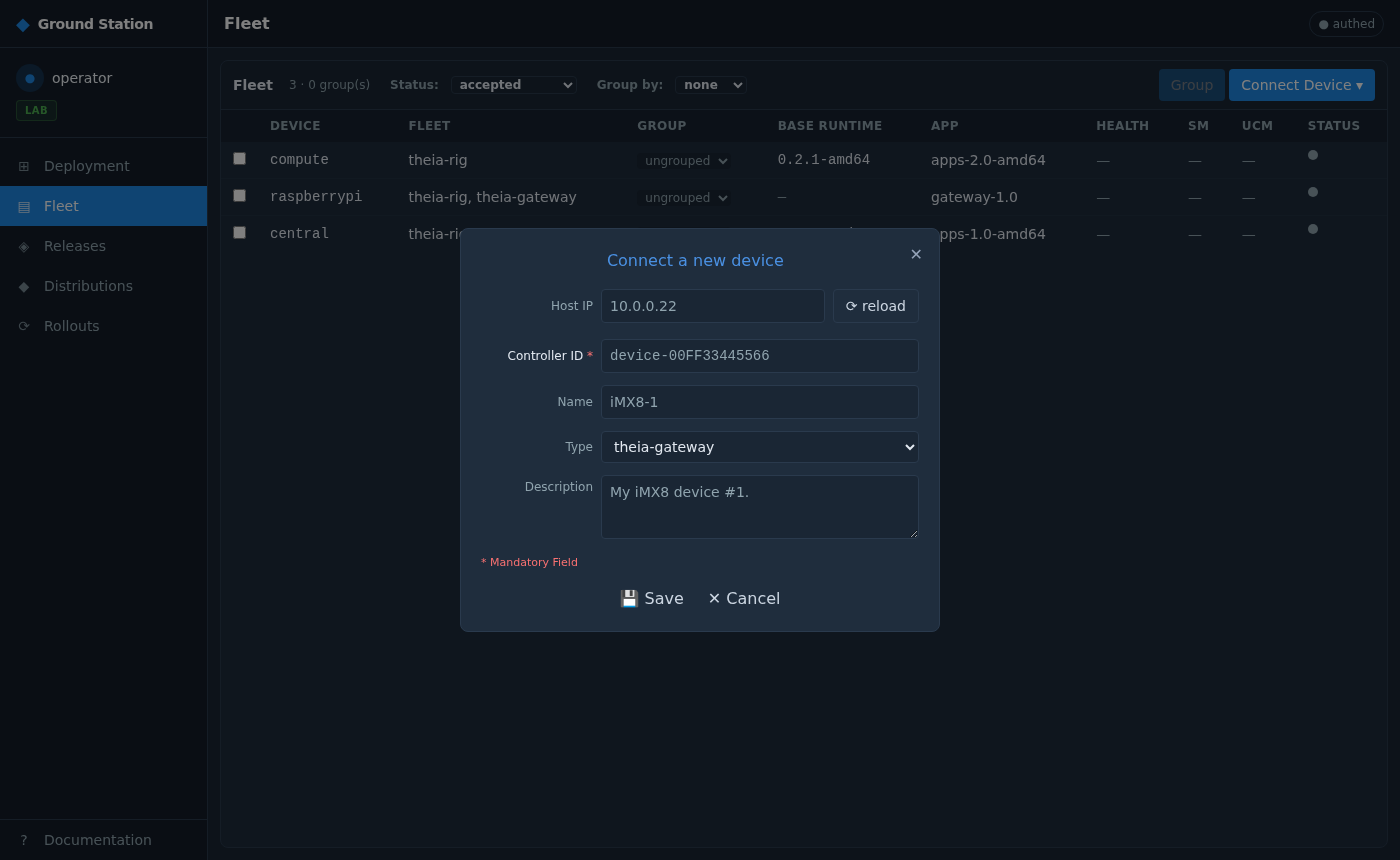Click the LAB badge
1400x860 pixels.
coord(36,110)
